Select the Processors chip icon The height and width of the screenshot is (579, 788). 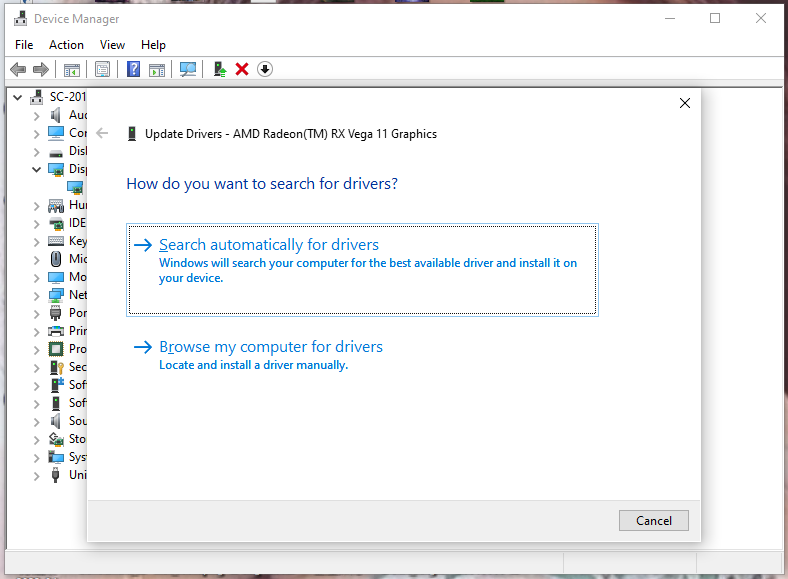tap(56, 349)
